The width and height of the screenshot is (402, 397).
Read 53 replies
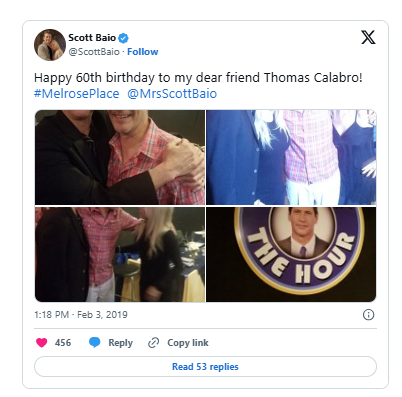click(x=205, y=367)
